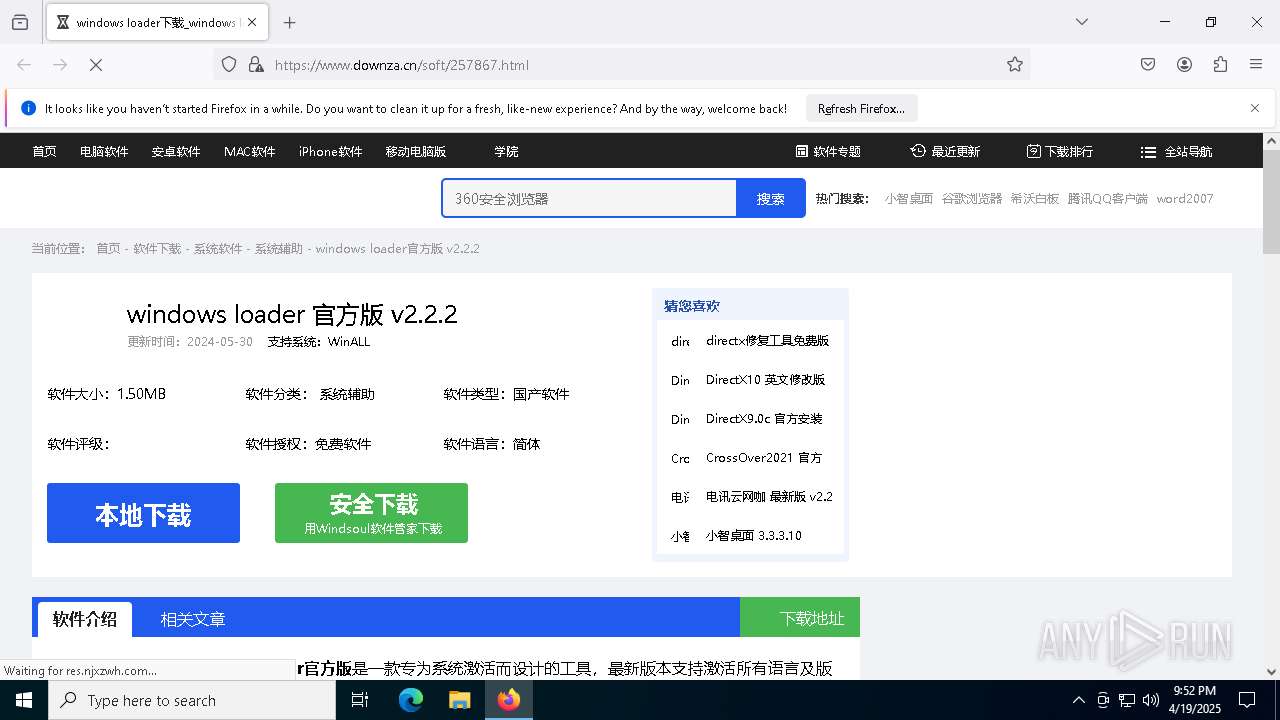Image resolution: width=1280 pixels, height=720 pixels.
Task: Click the Refresh Firefox button
Action: click(861, 108)
